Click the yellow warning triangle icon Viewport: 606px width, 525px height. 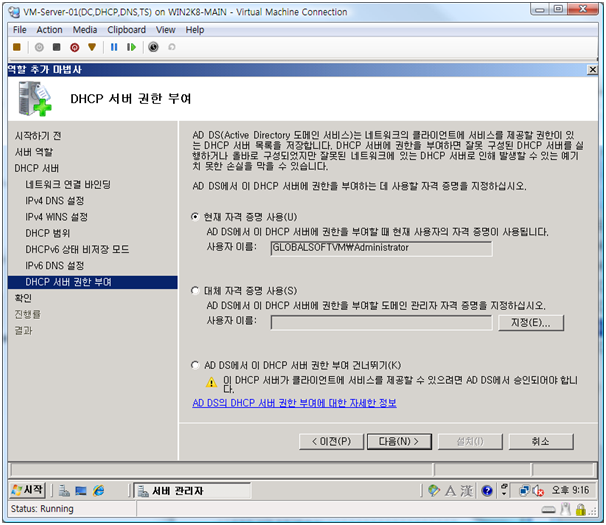coord(211,382)
